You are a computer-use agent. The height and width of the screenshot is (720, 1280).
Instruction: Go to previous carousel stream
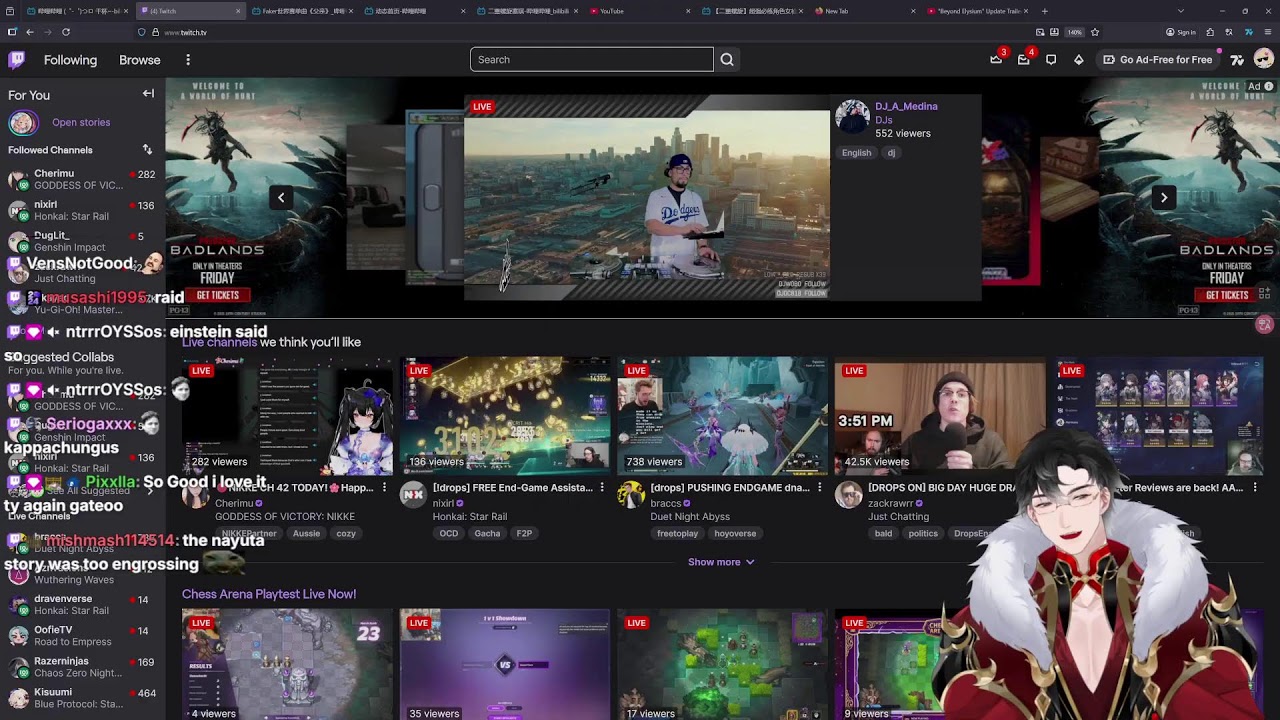point(281,198)
